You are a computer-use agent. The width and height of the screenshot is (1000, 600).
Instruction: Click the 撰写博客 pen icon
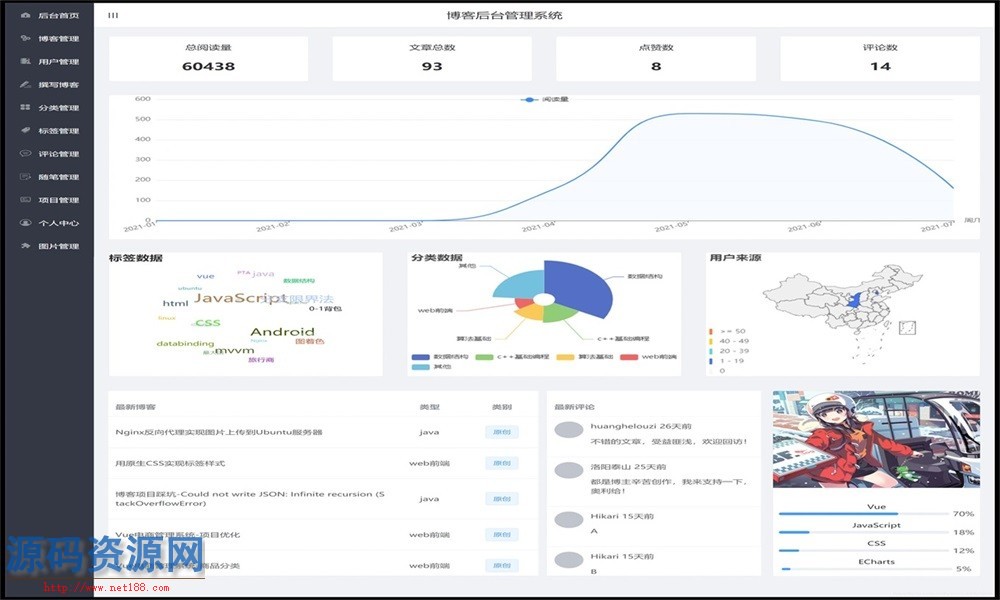pyautogui.click(x=26, y=85)
